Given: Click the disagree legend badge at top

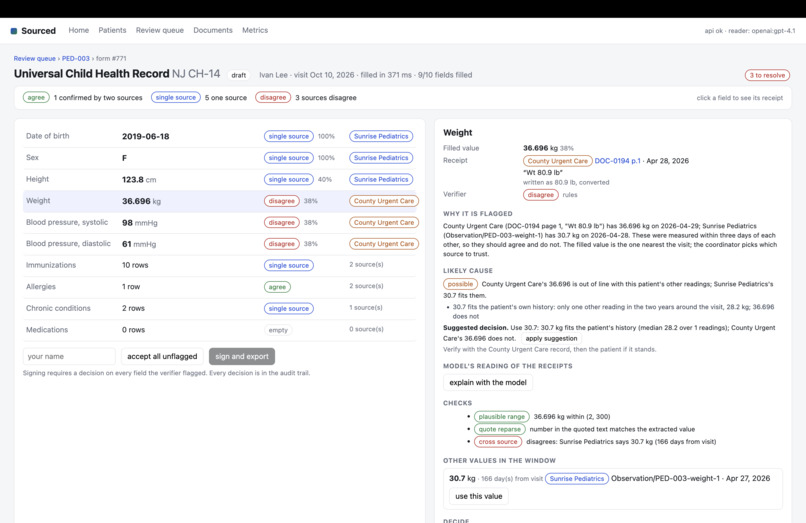Looking at the screenshot, I should [273, 98].
